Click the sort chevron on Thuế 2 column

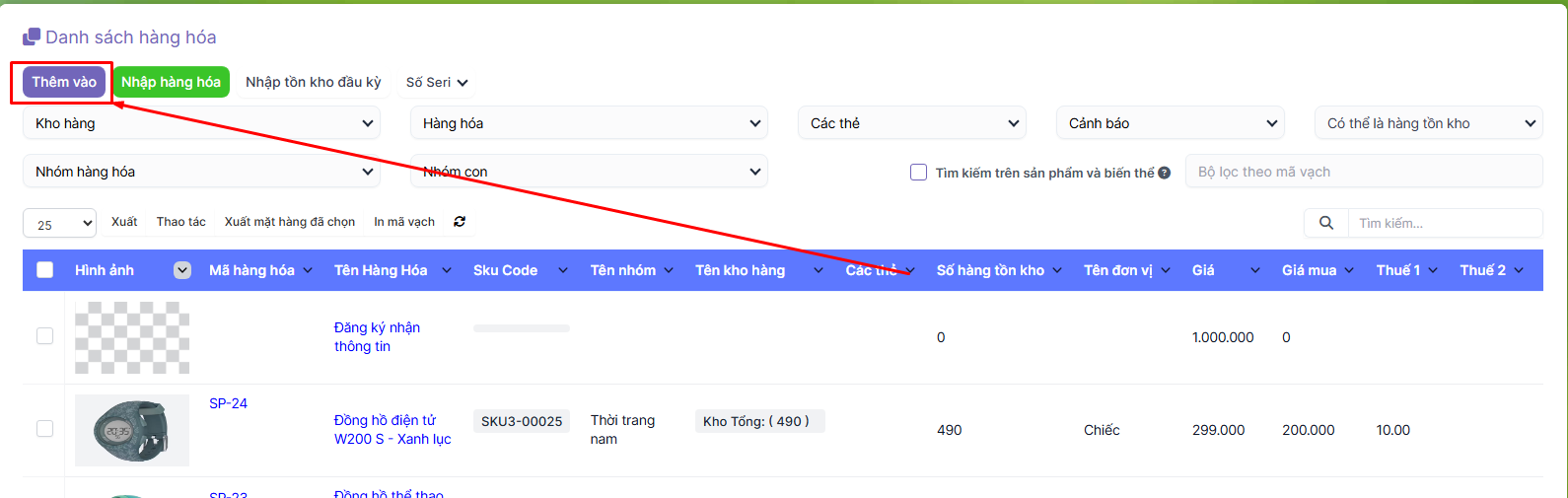[1519, 270]
